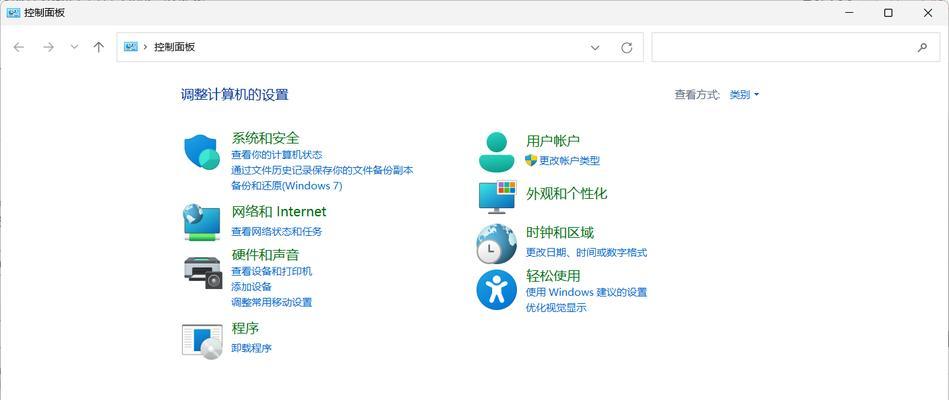Open 更改日期、时间或数字格式

point(586,252)
